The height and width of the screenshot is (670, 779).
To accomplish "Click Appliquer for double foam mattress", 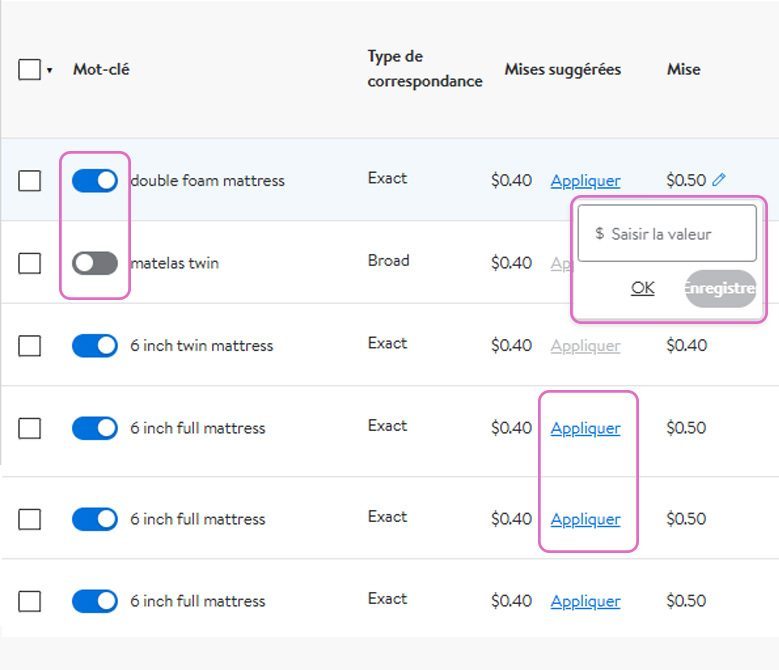I will [x=585, y=181].
